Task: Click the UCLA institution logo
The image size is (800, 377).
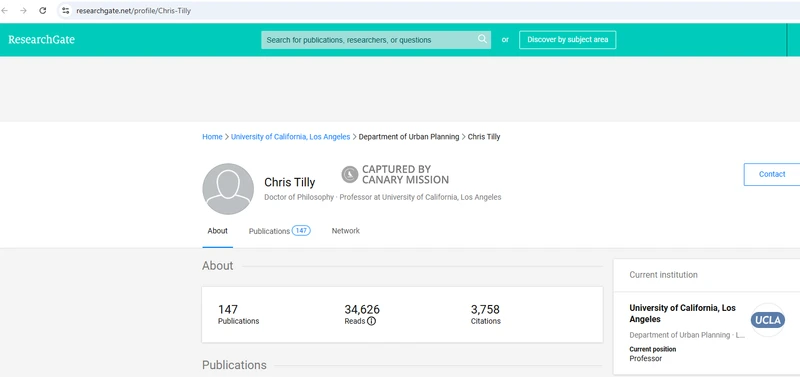Action: point(767,320)
